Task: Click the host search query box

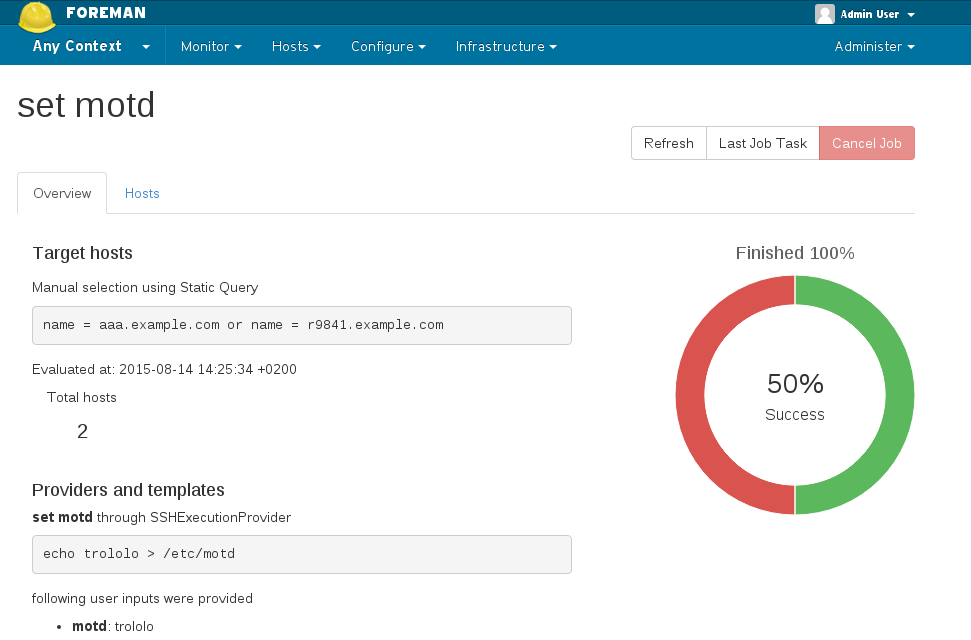Action: [301, 325]
